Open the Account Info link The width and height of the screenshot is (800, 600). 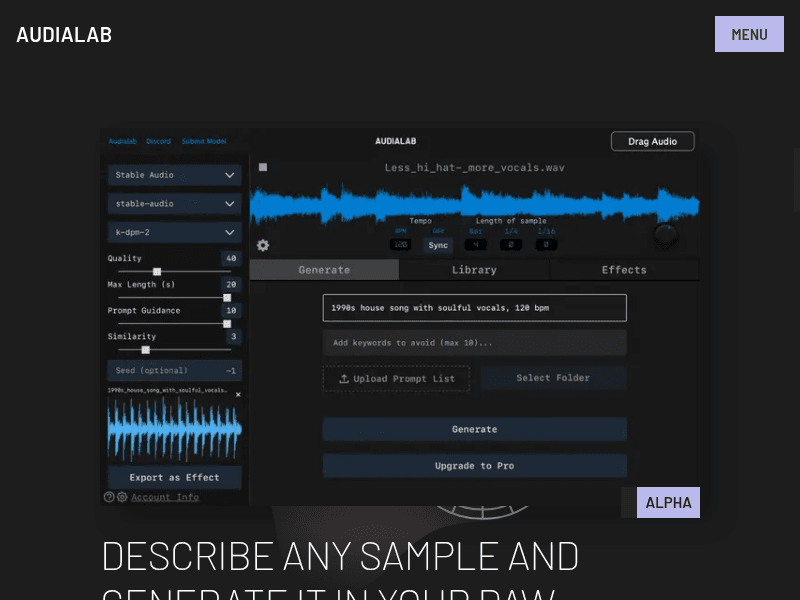(165, 497)
